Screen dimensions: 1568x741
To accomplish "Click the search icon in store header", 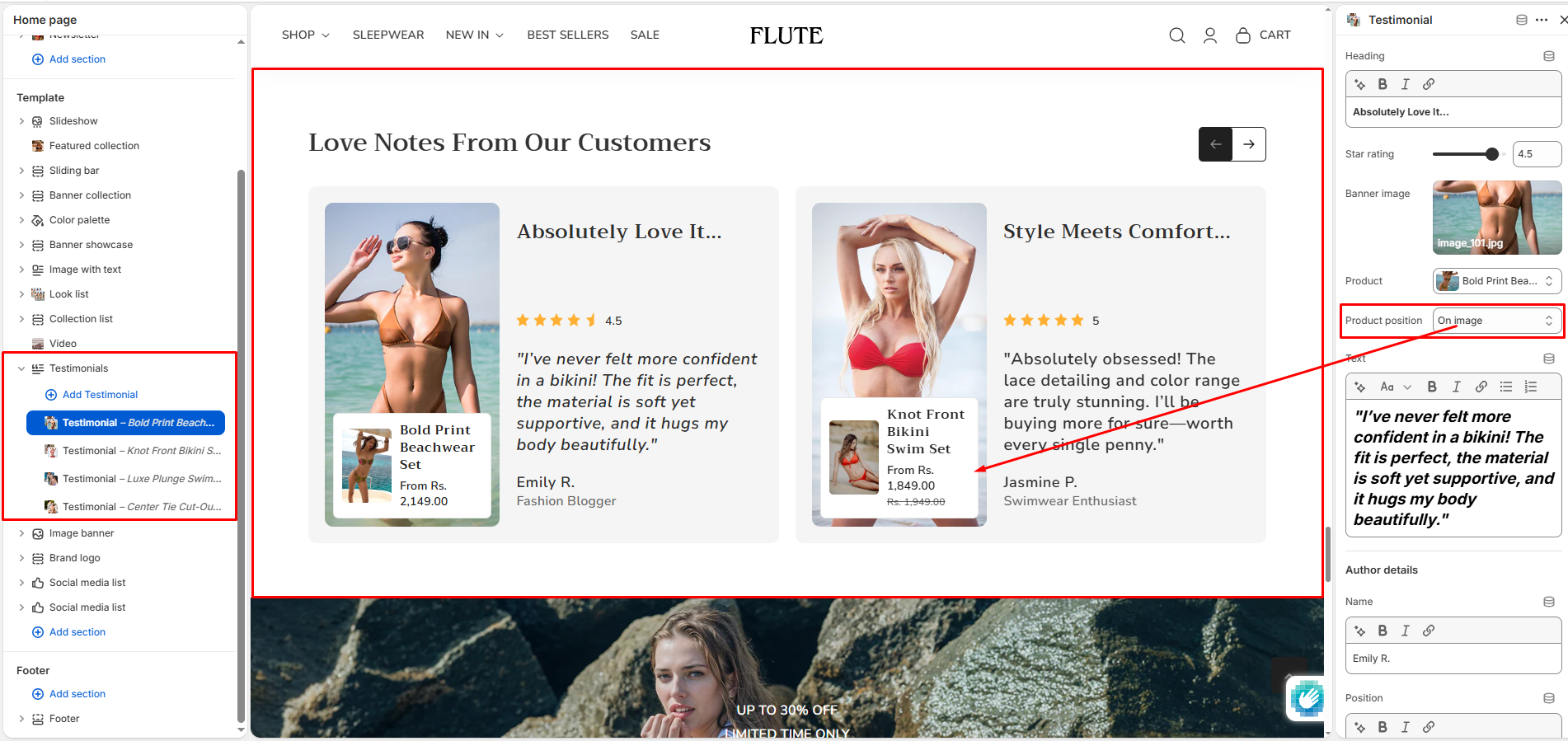I will coord(1176,35).
